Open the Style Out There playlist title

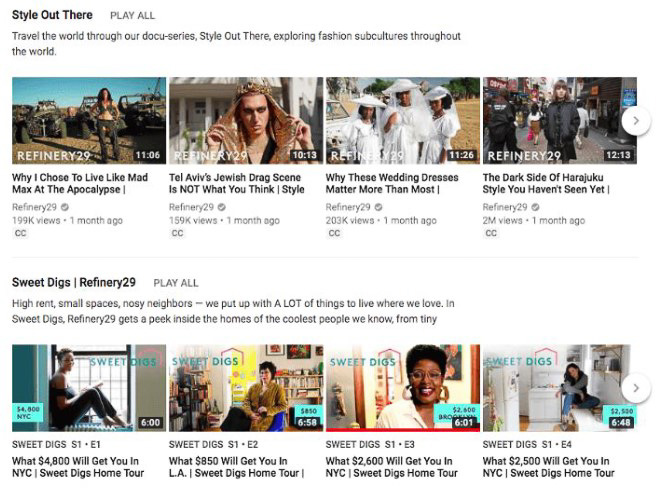click(52, 15)
